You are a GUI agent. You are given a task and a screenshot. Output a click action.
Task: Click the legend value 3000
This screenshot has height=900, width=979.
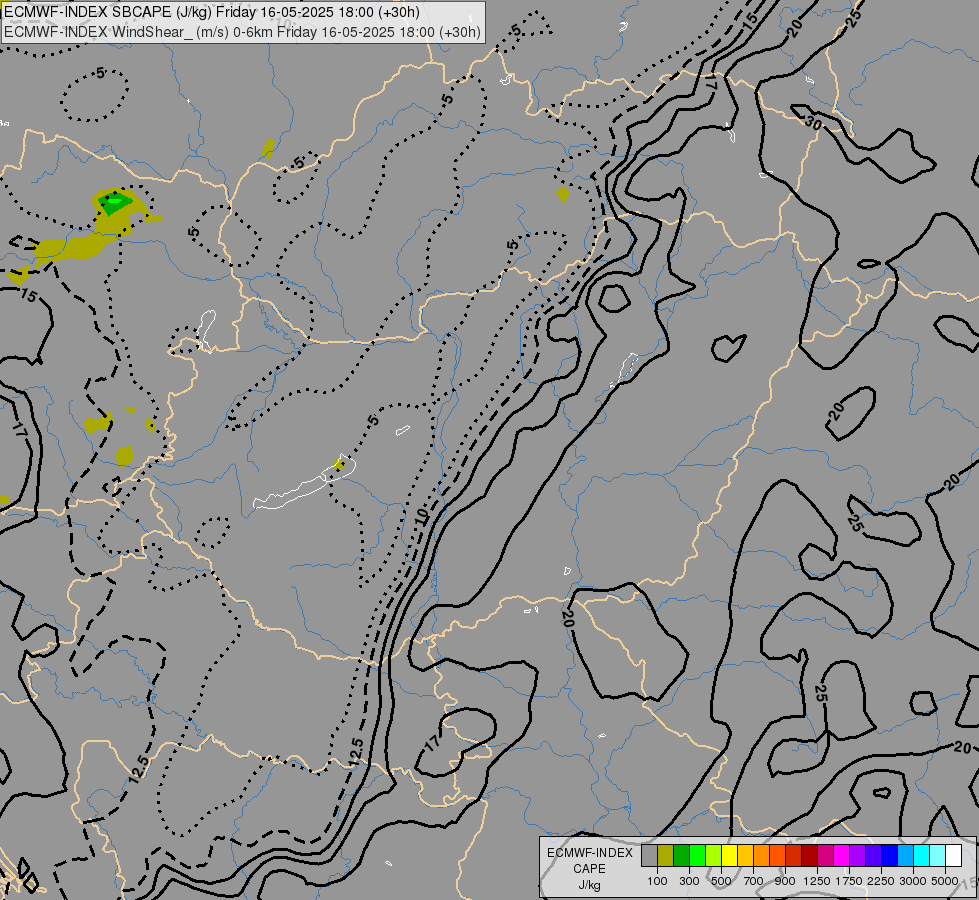(913, 881)
